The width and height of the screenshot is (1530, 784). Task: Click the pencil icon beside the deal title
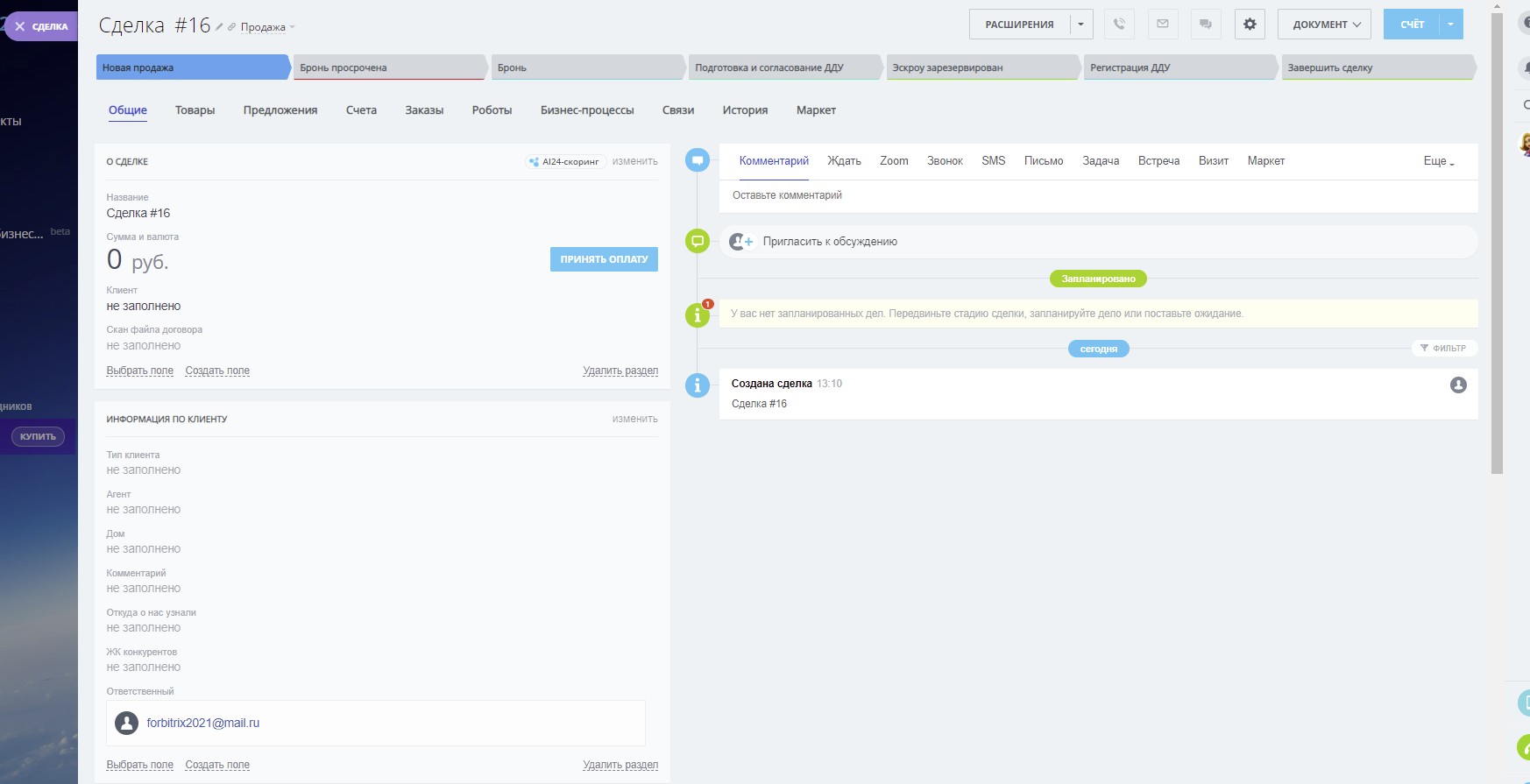[x=219, y=27]
